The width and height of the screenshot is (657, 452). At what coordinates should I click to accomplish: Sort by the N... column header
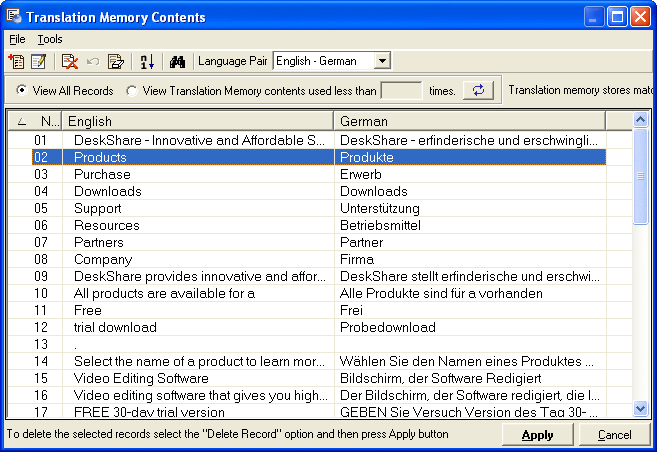35,121
